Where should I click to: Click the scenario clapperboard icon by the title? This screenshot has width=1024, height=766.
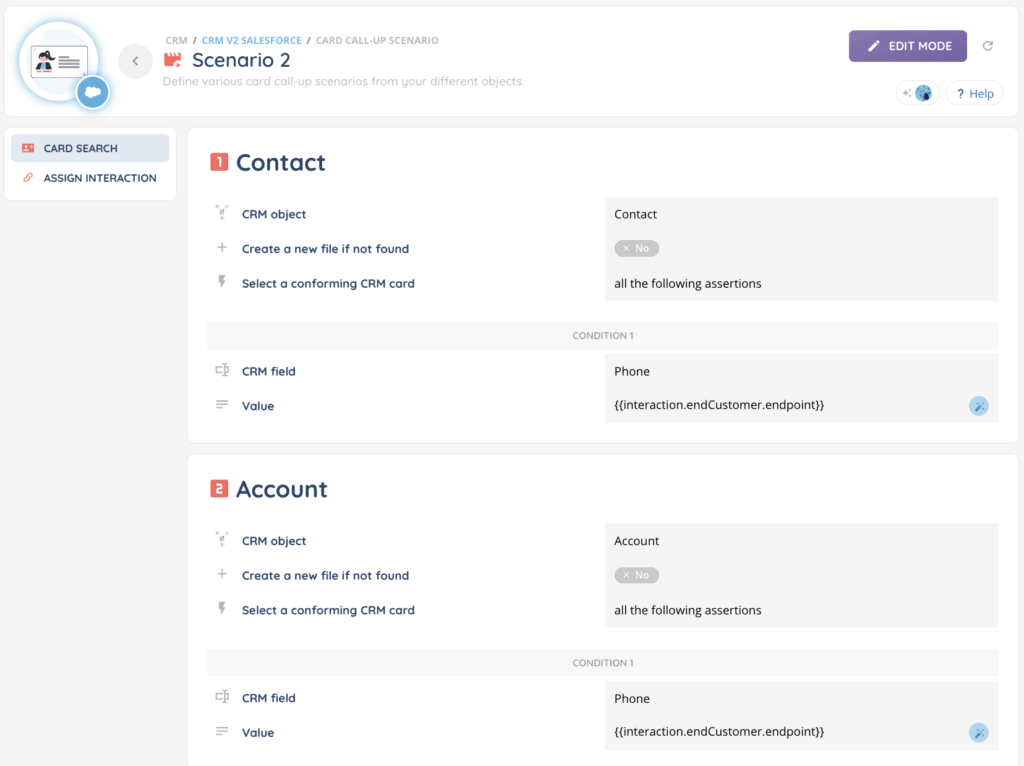click(x=173, y=61)
